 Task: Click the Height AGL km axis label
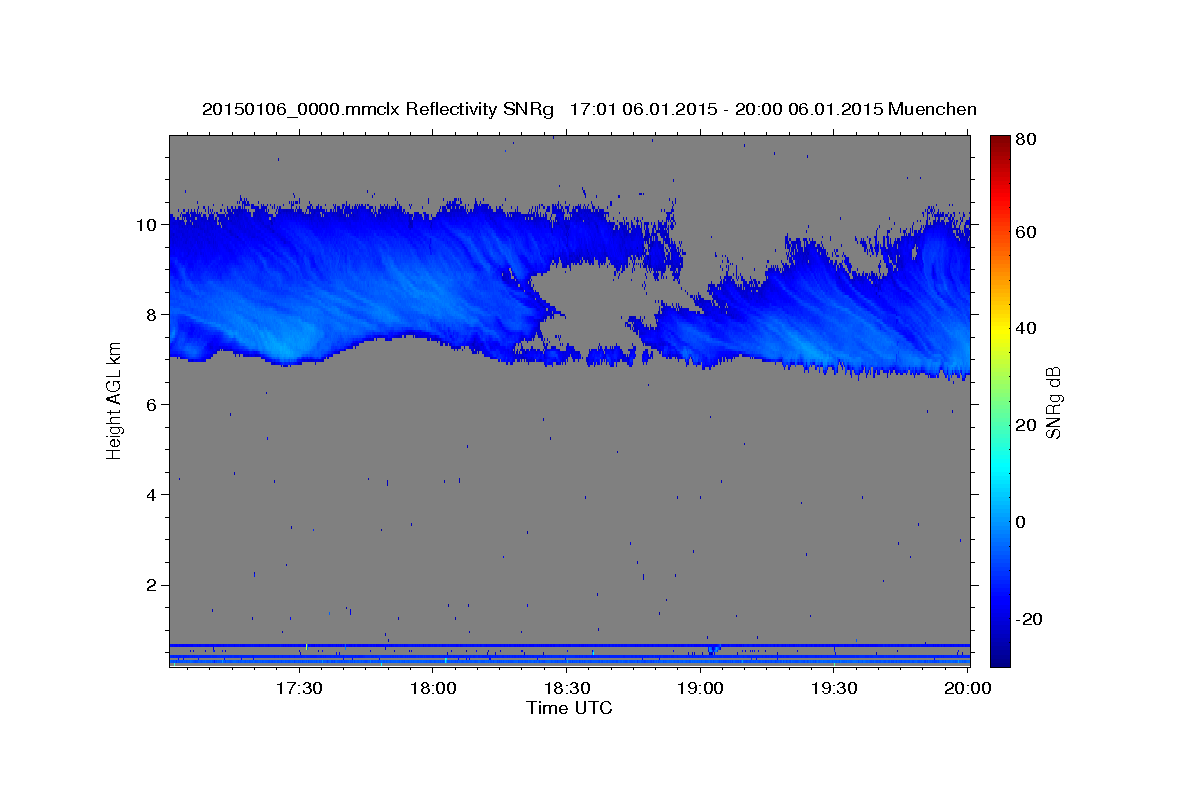[x=114, y=402]
